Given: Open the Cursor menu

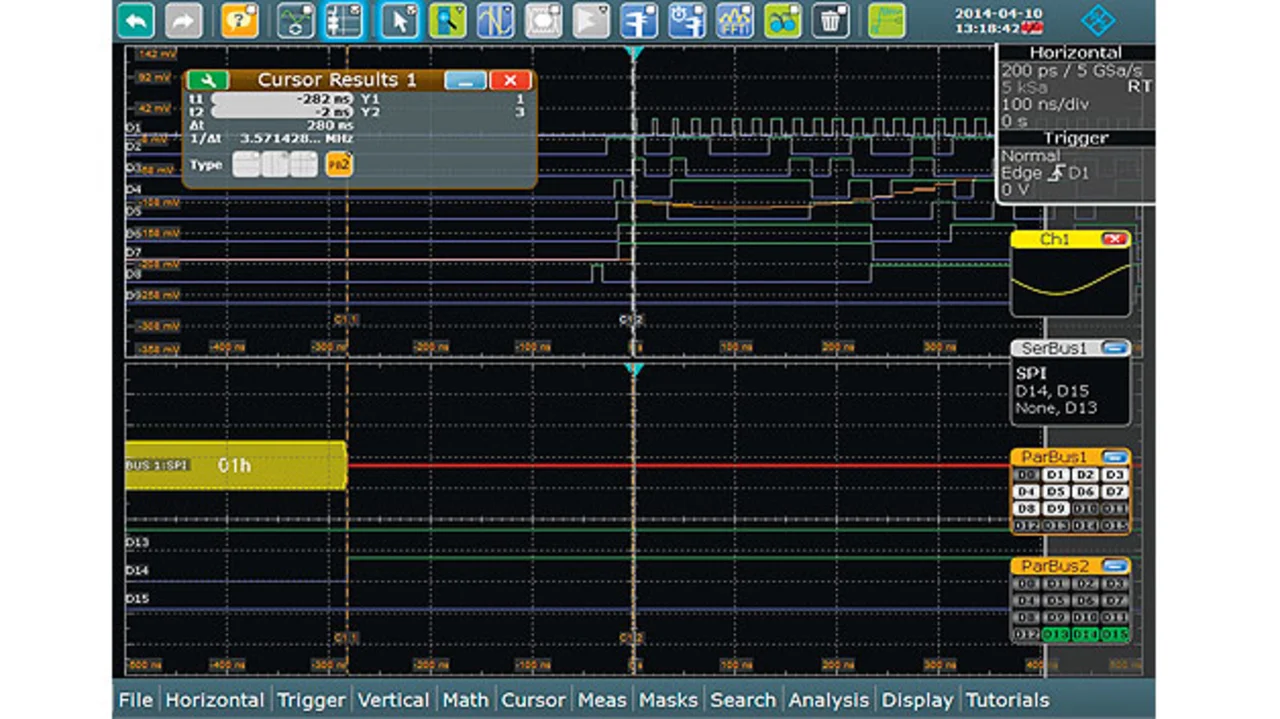Looking at the screenshot, I should [x=534, y=700].
